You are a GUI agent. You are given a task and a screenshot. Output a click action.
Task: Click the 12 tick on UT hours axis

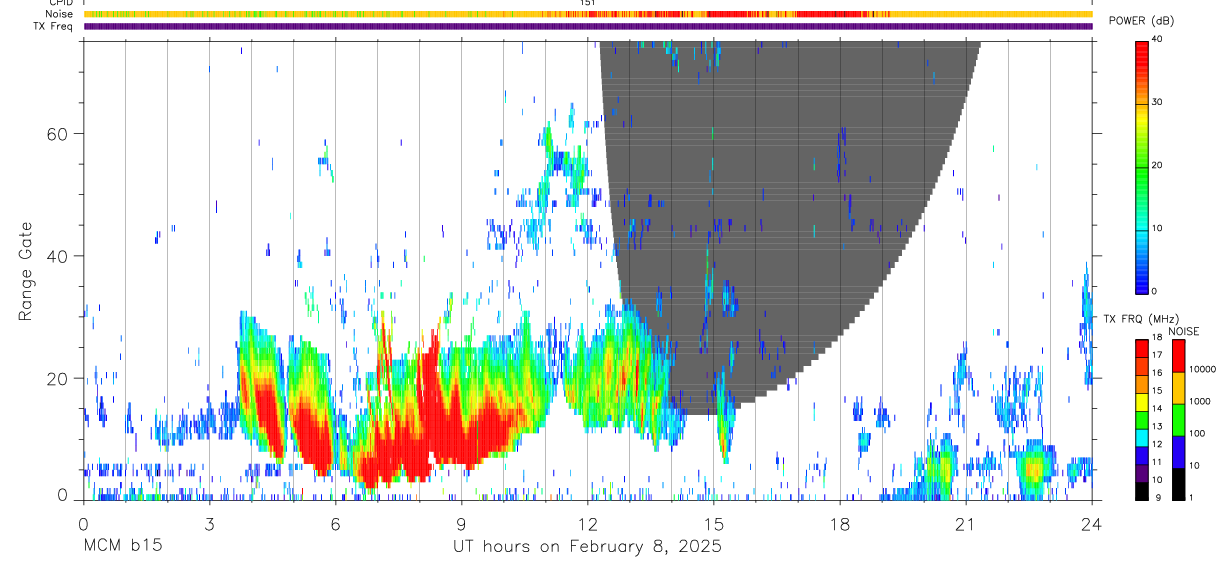tap(588, 523)
